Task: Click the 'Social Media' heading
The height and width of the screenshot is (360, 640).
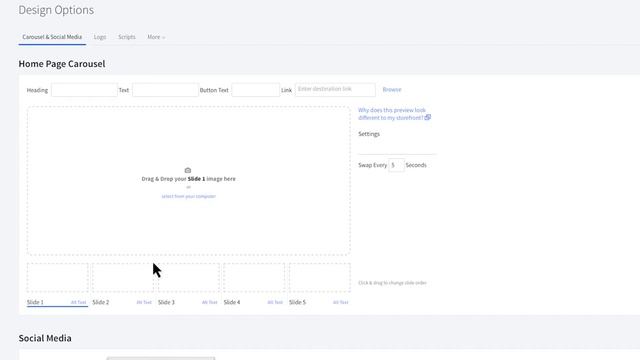Action: [45, 338]
